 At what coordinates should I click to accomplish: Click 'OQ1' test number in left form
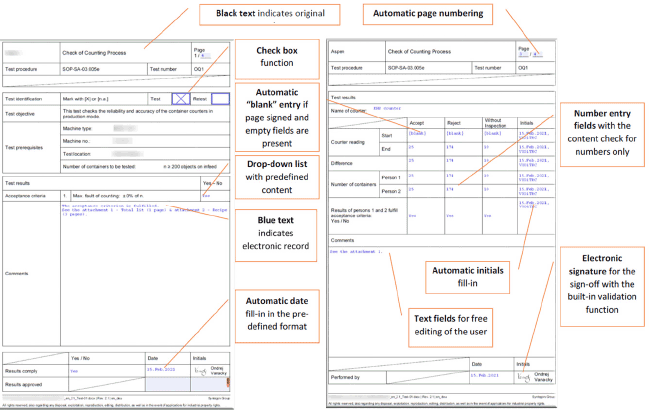point(199,69)
